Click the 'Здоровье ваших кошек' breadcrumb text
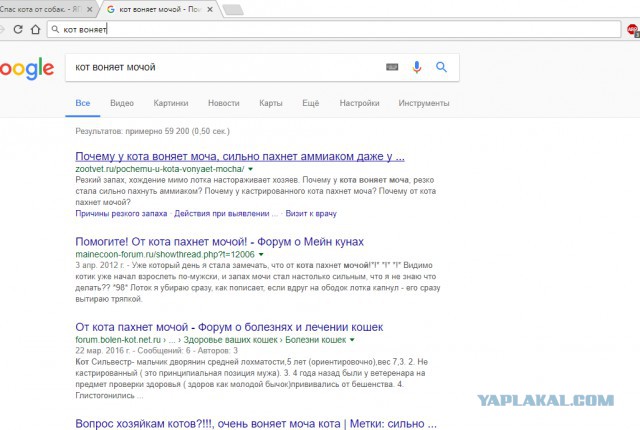640x430 pixels. (230, 339)
